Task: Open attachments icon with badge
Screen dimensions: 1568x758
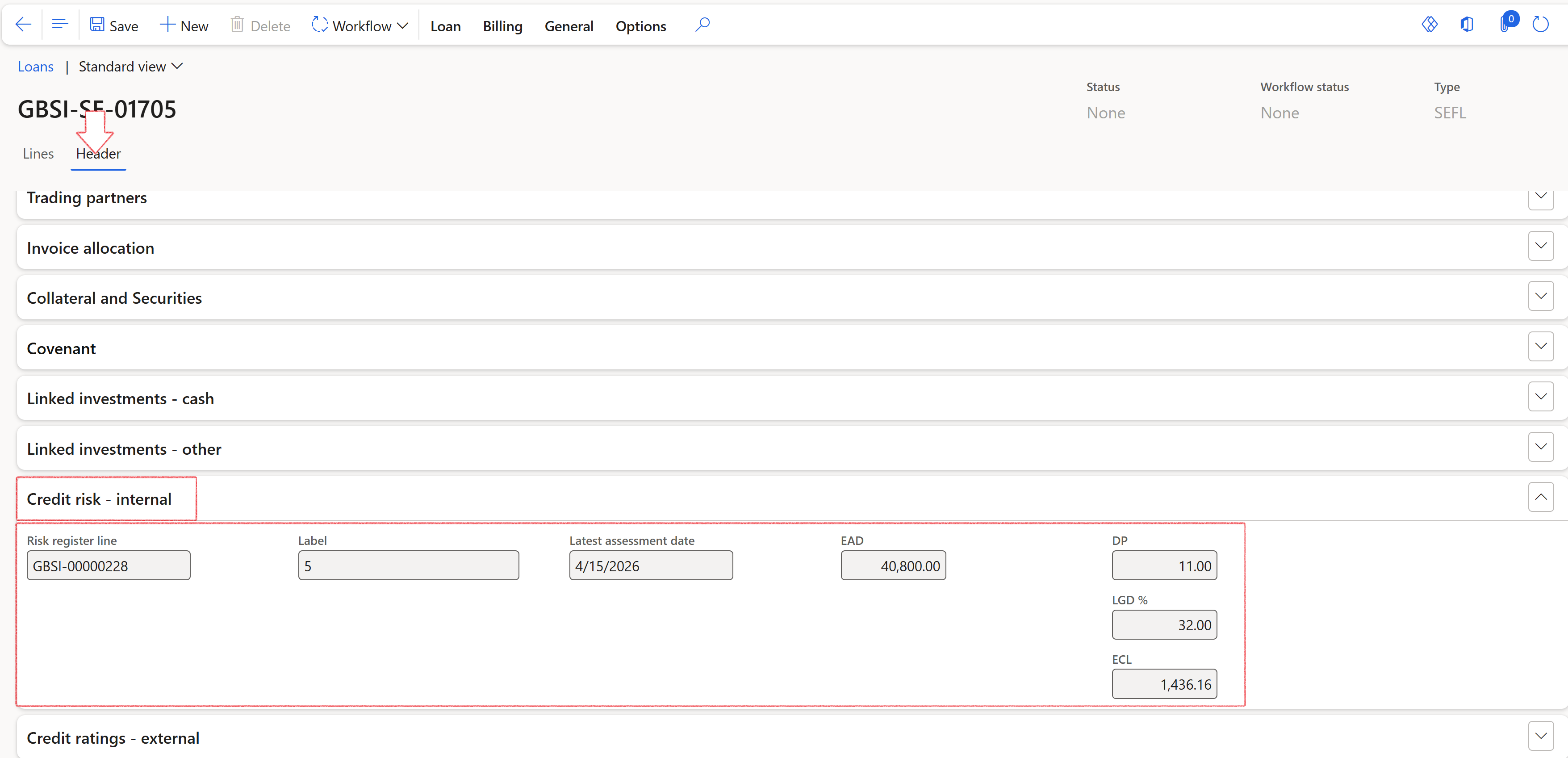Action: (x=1505, y=25)
